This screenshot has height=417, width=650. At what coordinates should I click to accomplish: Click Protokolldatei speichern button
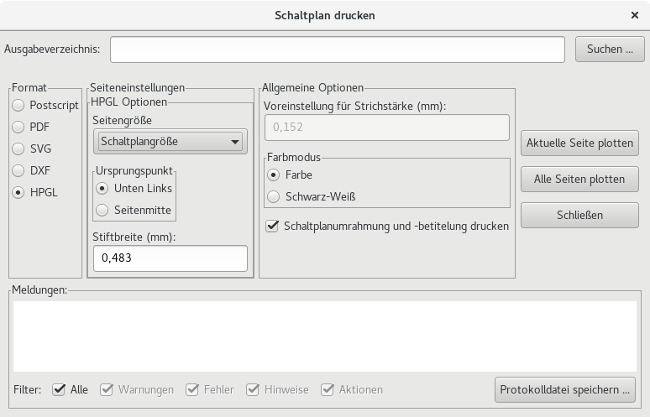coord(566,388)
